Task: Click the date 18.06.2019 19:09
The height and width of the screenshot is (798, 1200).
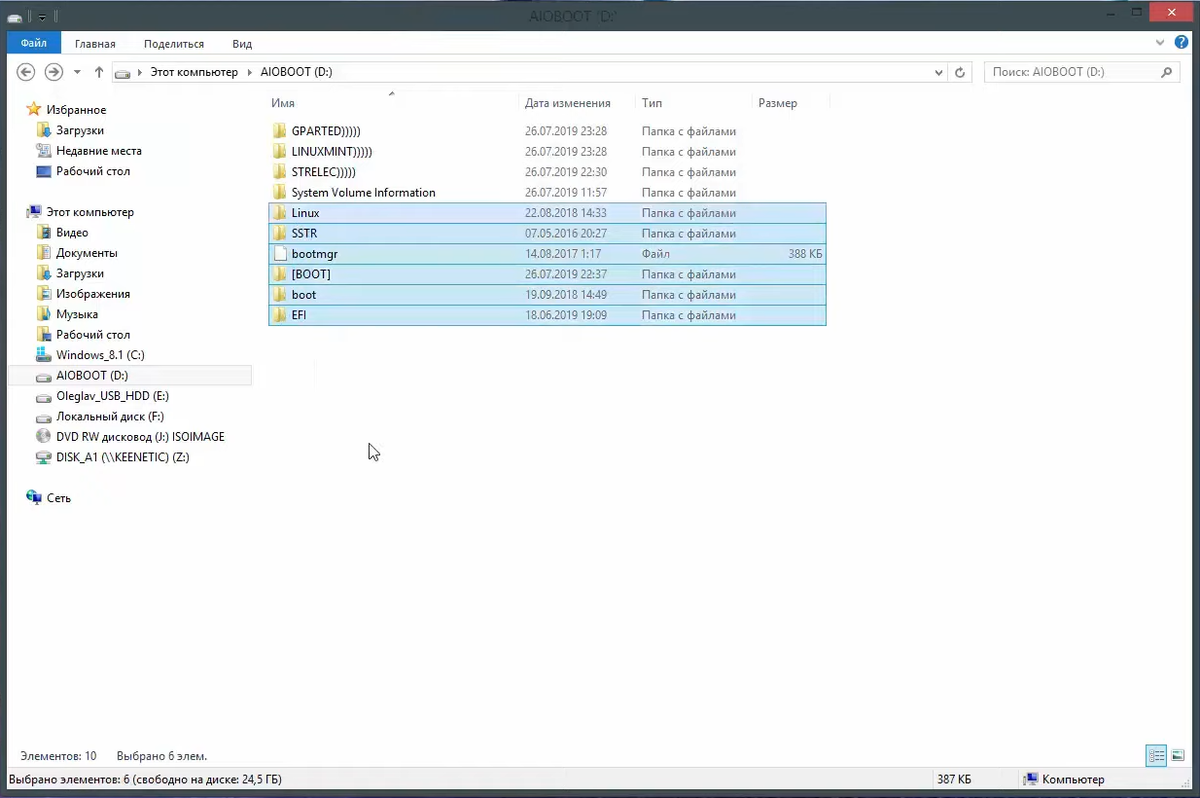Action: 566,315
